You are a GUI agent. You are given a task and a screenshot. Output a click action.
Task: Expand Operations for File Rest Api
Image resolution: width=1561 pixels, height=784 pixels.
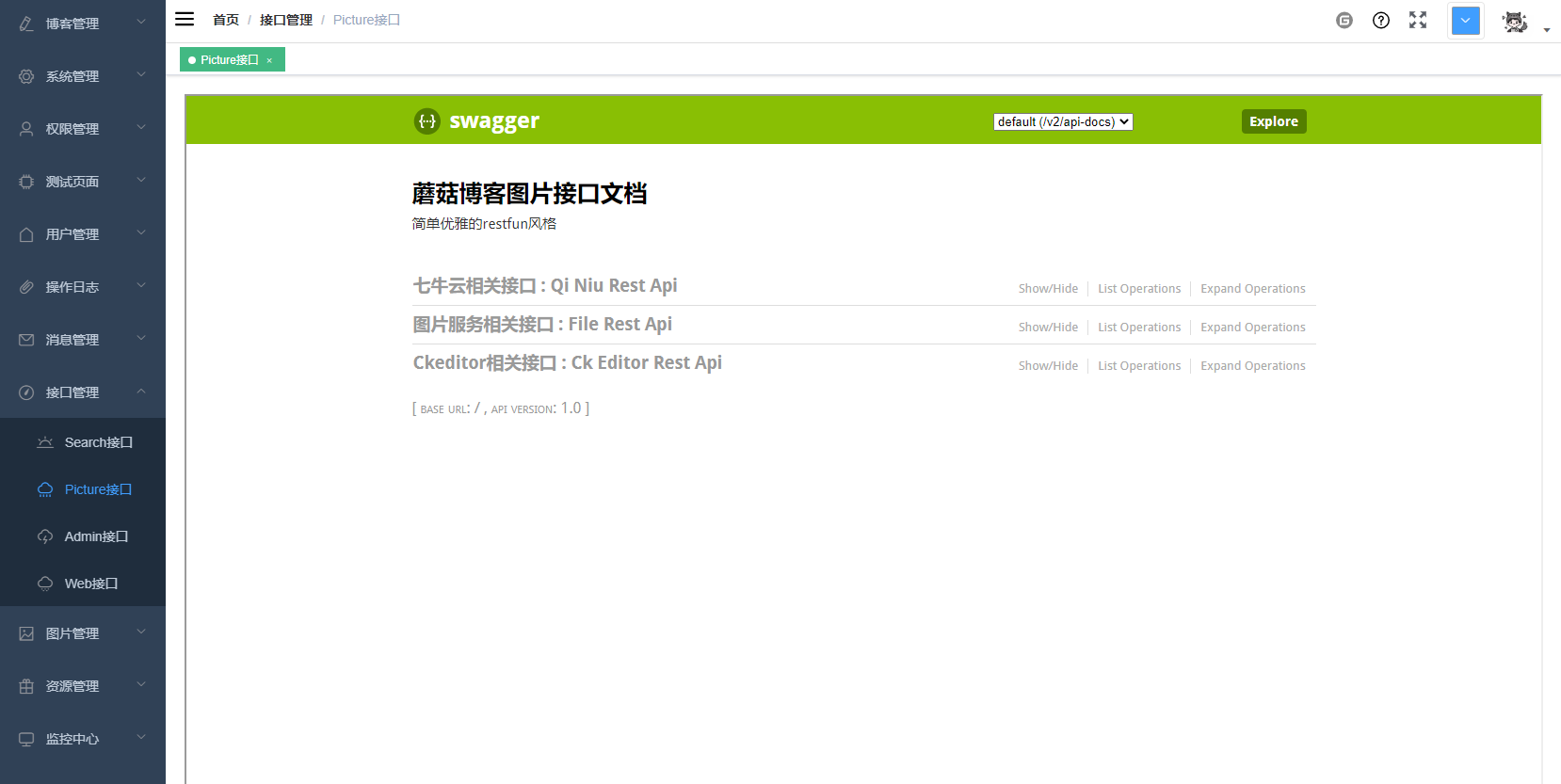tap(1252, 328)
